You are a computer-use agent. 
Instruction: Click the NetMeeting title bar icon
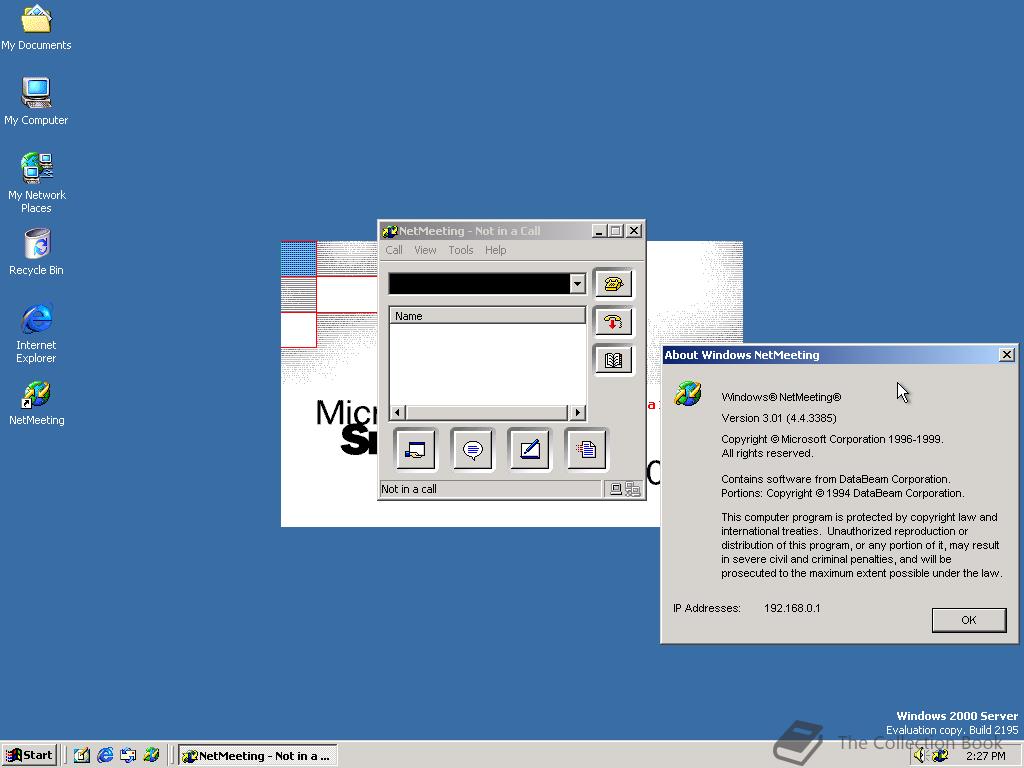(390, 231)
